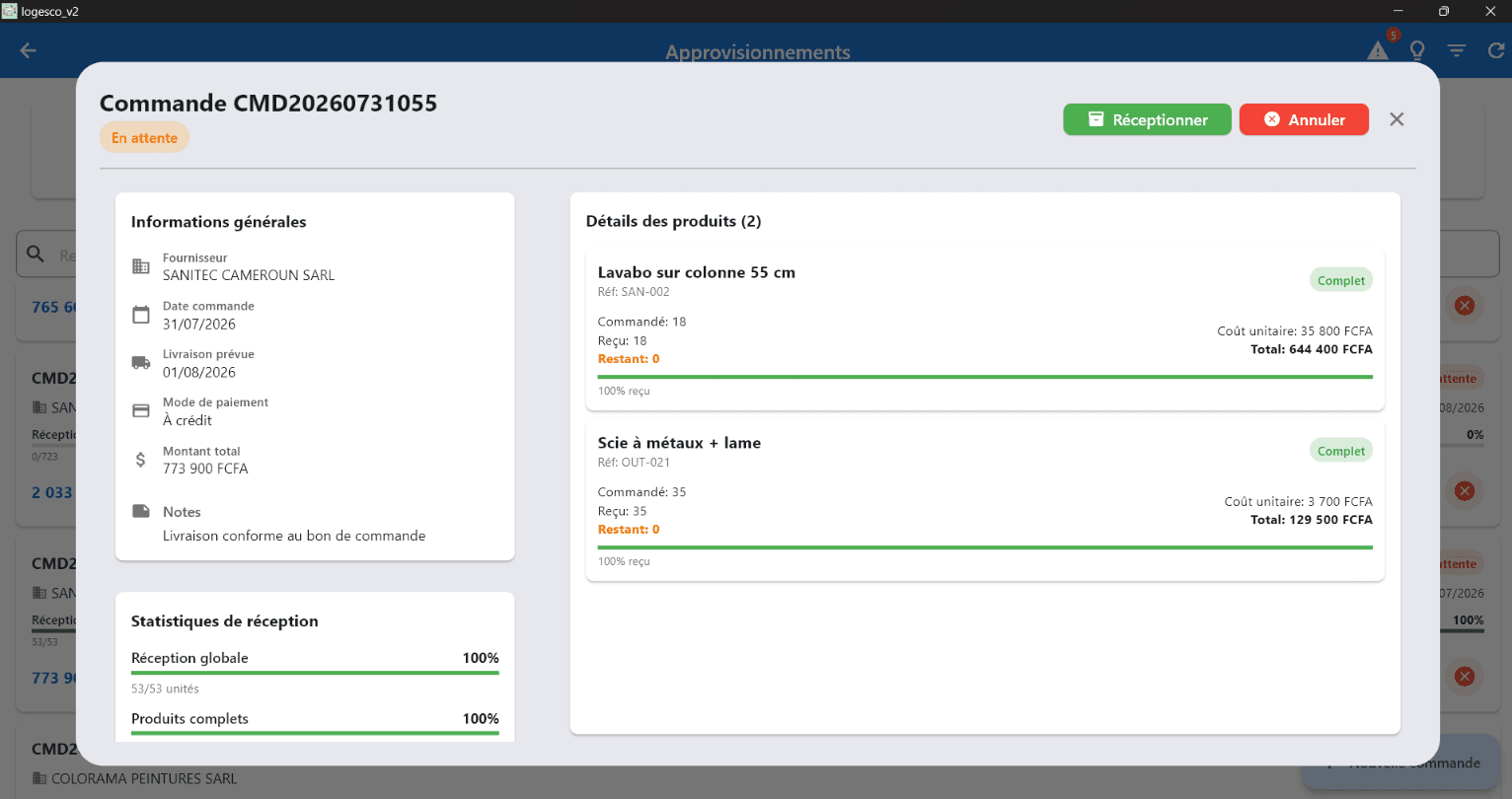Close the Commande details dialog with X
This screenshot has width=1512, height=799.
click(x=1397, y=119)
